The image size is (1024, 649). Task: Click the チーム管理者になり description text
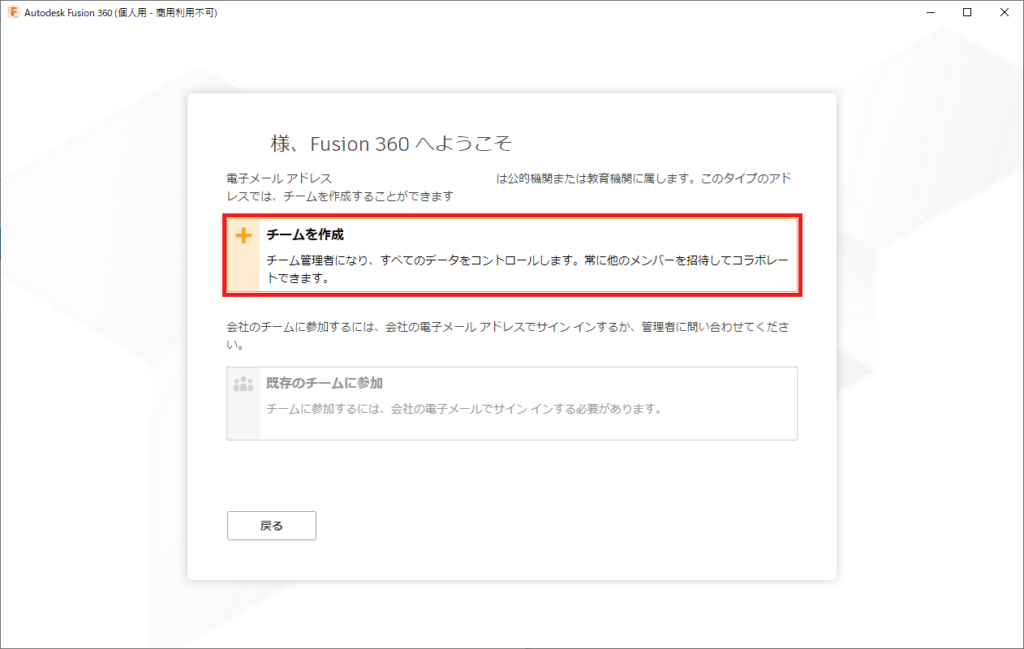(x=527, y=269)
